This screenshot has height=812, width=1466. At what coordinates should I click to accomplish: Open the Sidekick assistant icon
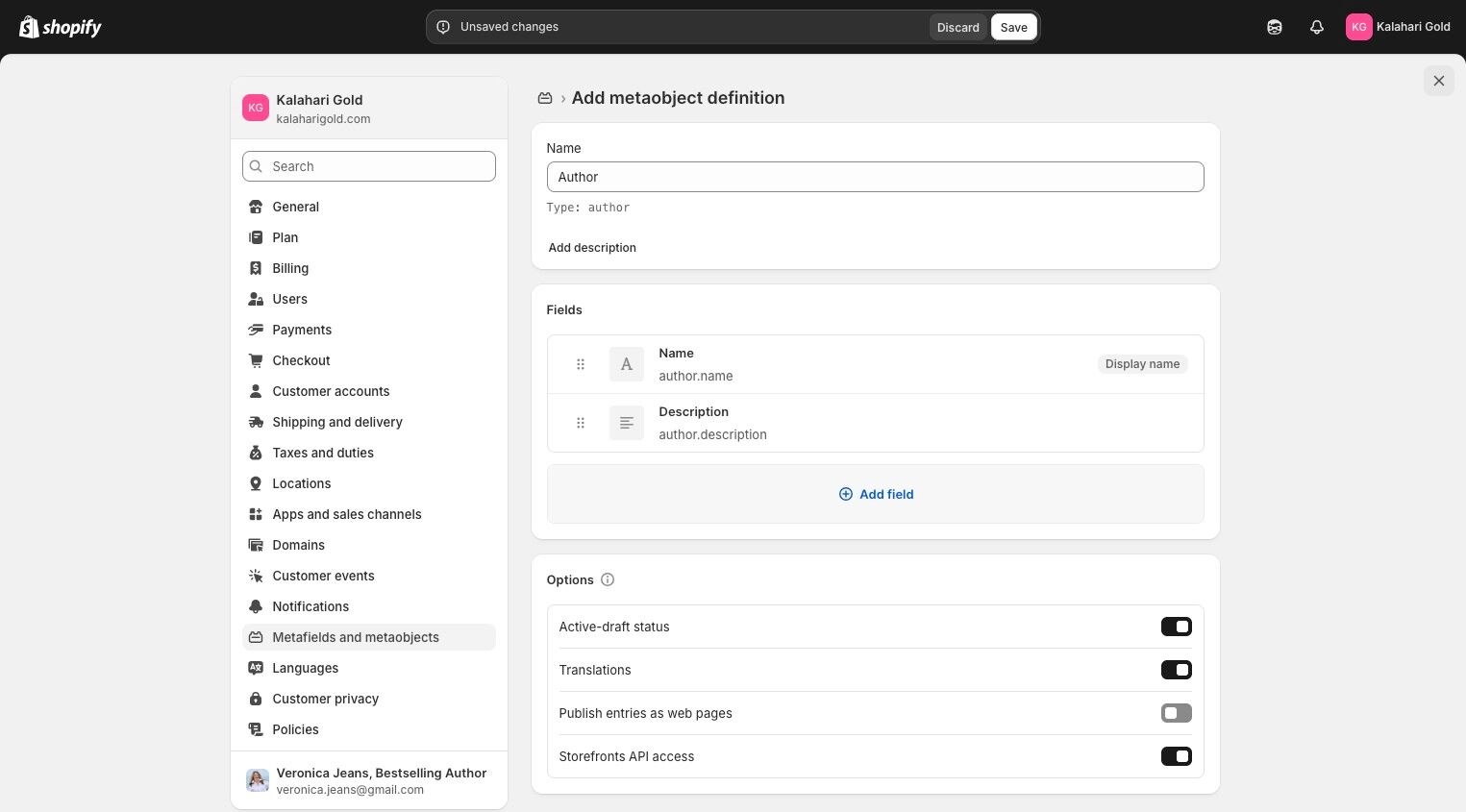pos(1275,27)
